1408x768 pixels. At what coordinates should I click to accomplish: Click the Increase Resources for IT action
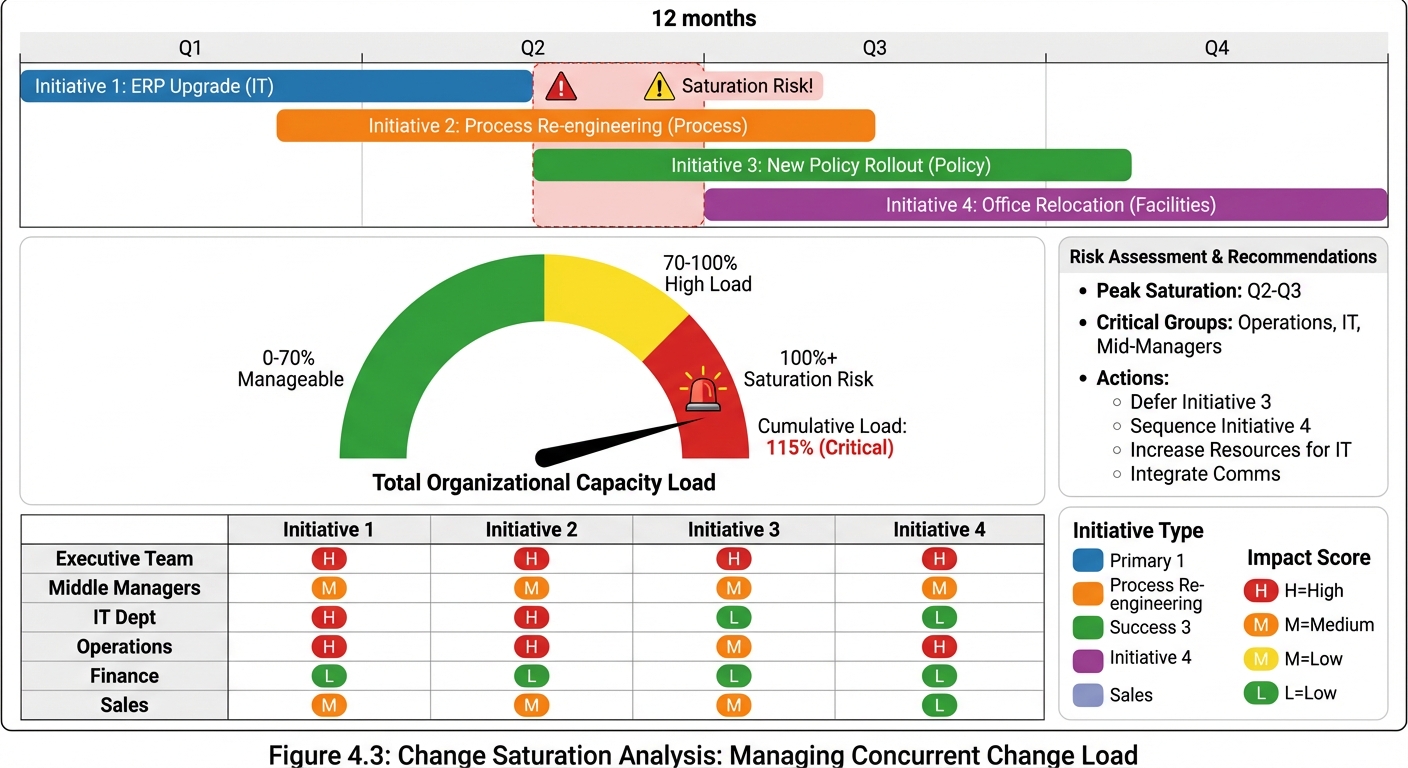tap(1240, 450)
